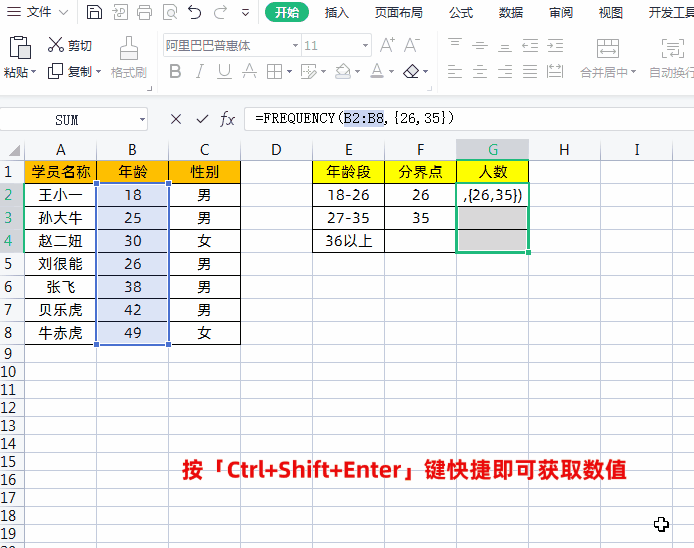694x548 pixels.
Task: Open the File menu dropdown arrow
Action: [x=63, y=12]
